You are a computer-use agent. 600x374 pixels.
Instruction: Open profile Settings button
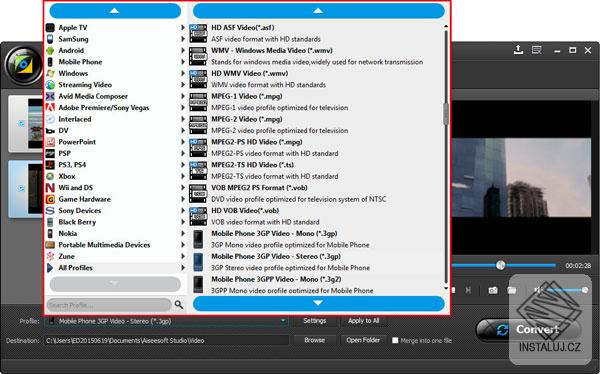(315, 321)
